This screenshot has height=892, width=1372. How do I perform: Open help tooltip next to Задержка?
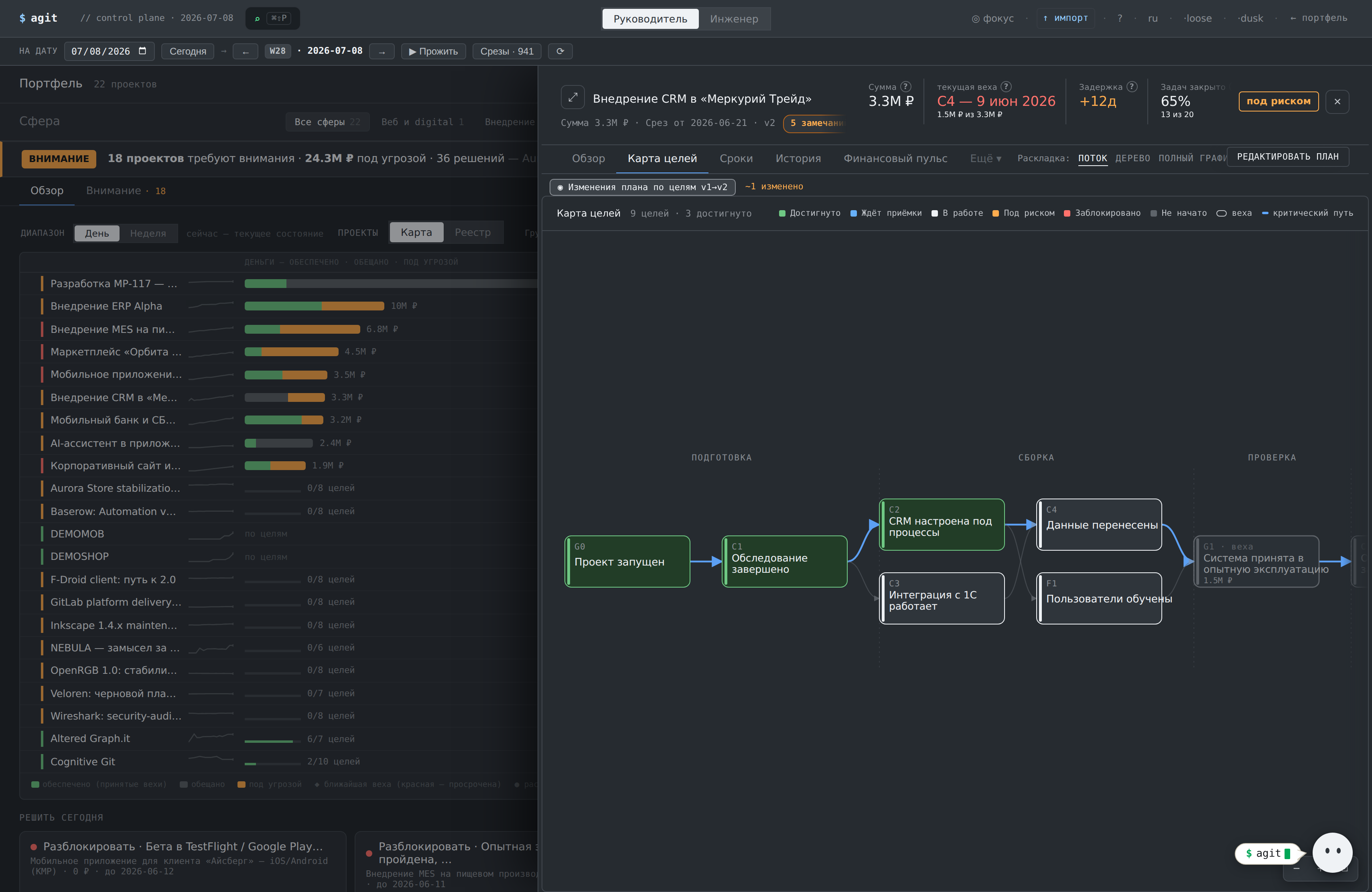[x=1132, y=87]
